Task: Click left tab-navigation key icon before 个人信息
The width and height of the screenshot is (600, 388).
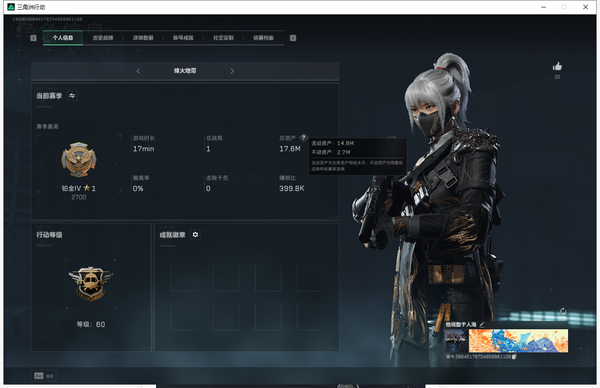Action: [x=33, y=38]
